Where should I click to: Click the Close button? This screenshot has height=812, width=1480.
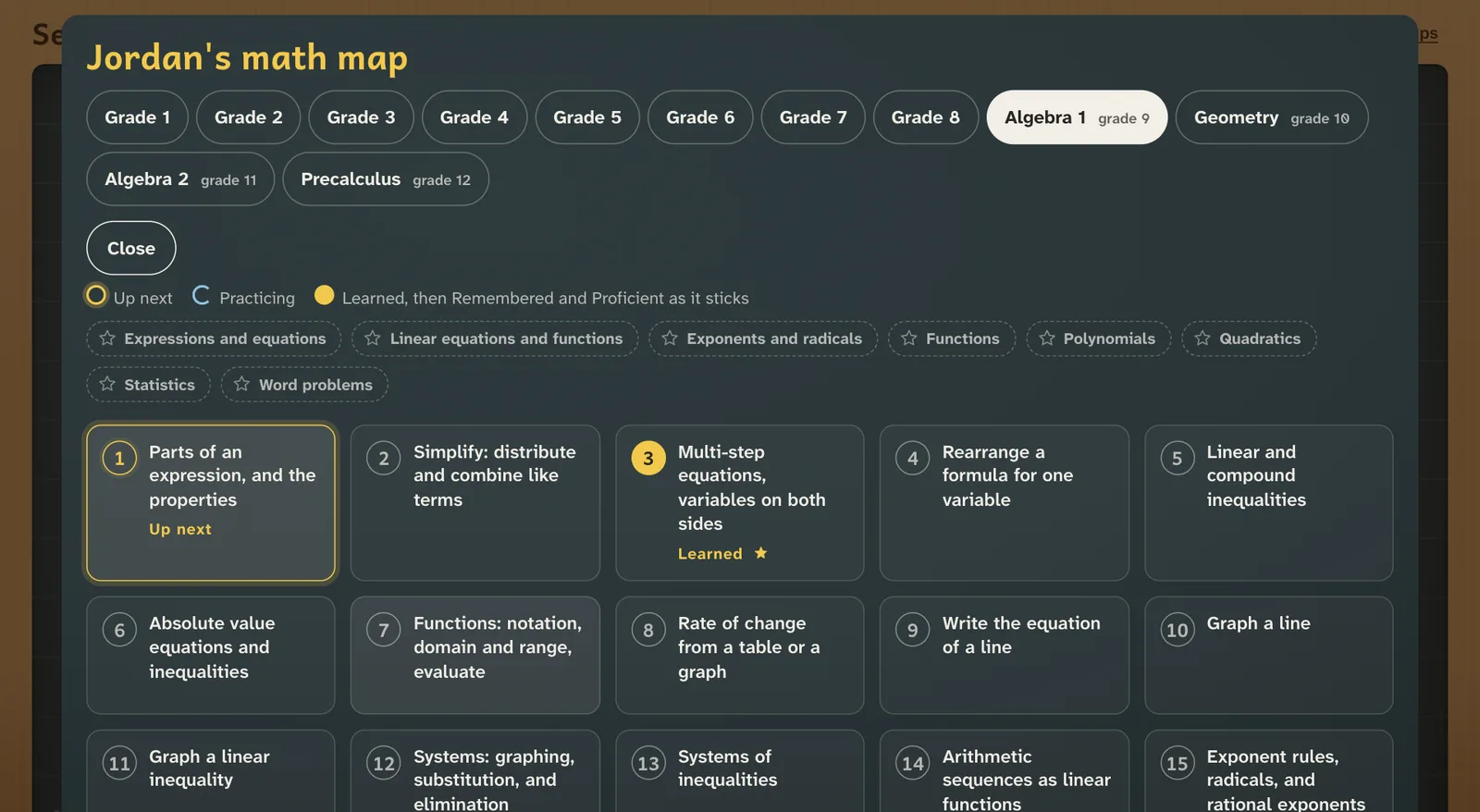131,248
